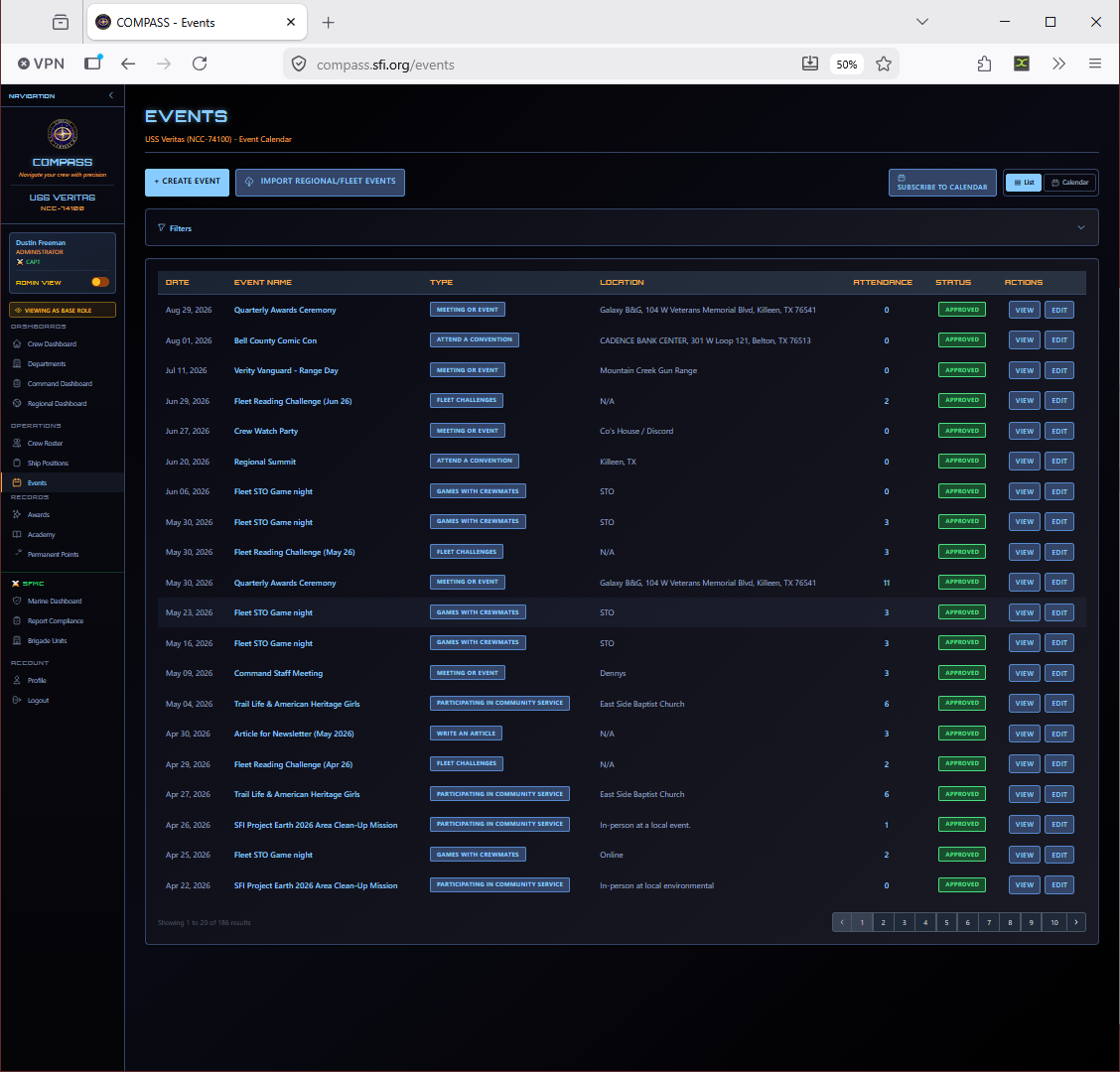Go back using browser back arrow
The width and height of the screenshot is (1120, 1072).
[x=128, y=64]
